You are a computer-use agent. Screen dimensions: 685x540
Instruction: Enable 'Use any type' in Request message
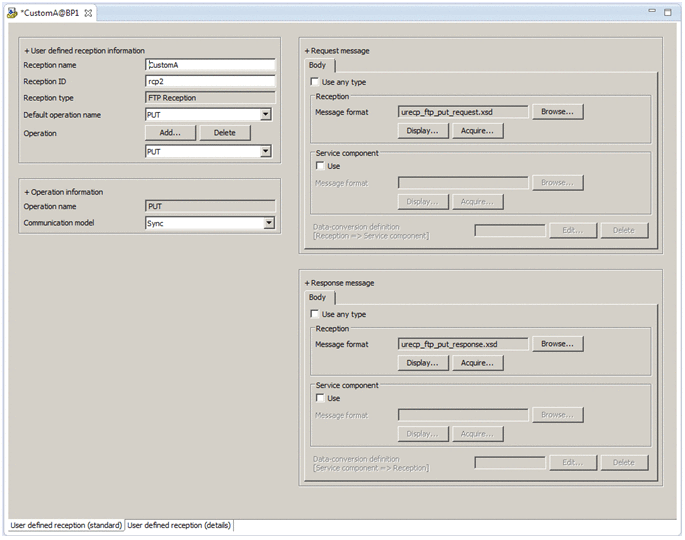click(316, 82)
